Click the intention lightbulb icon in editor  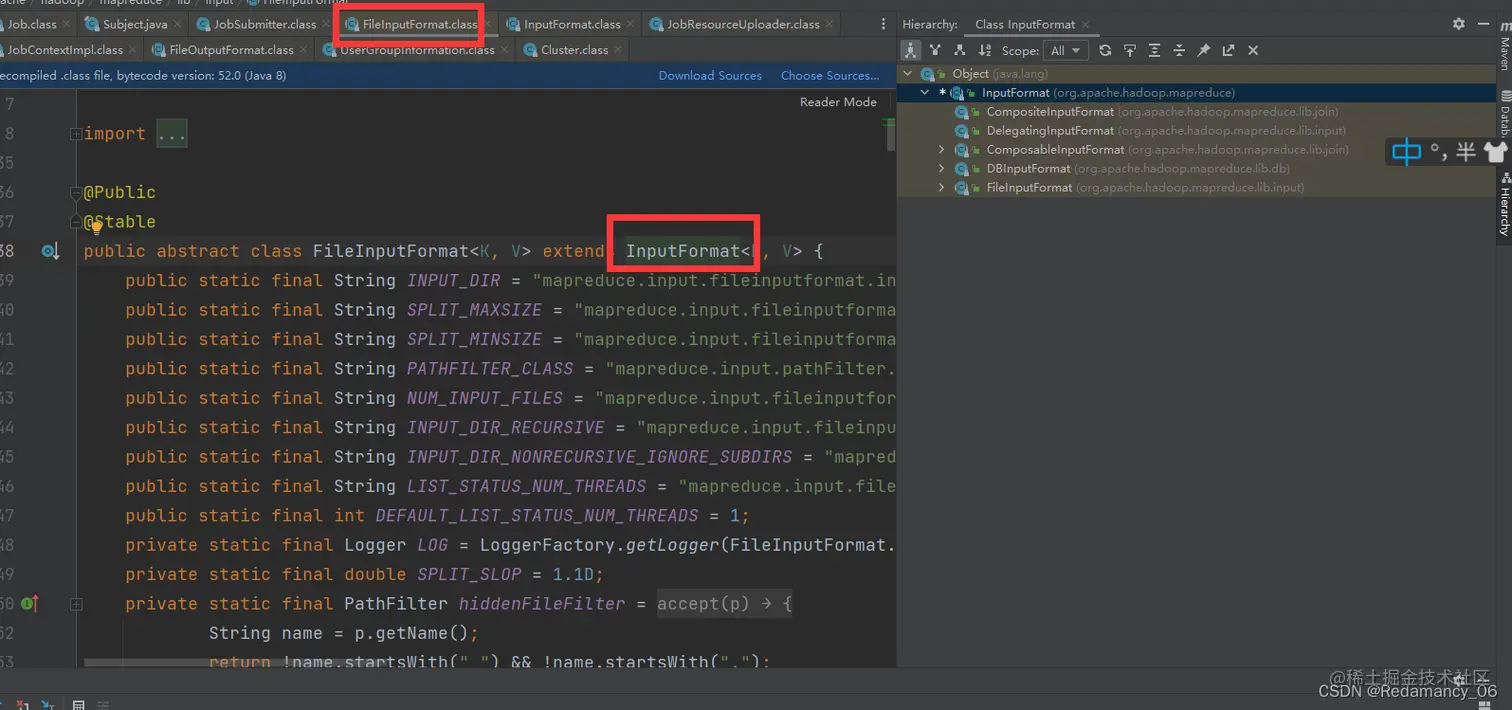[97, 226]
